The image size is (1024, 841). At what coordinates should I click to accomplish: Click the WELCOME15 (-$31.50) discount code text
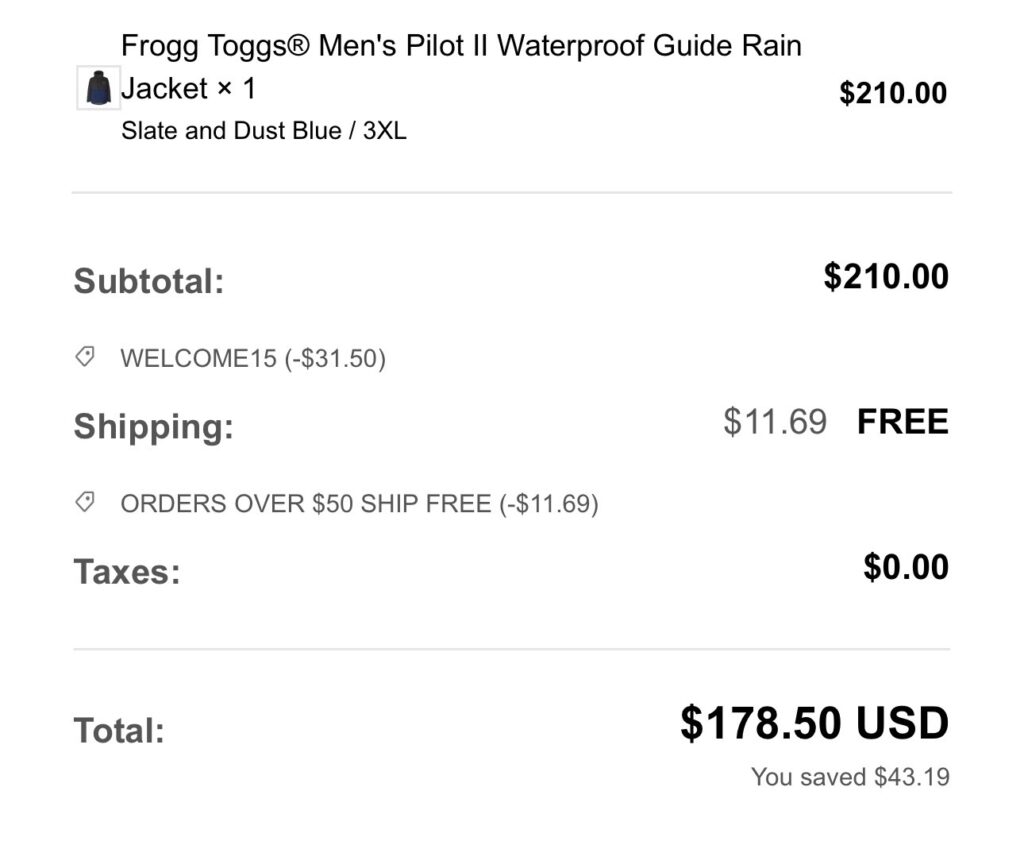tap(253, 358)
